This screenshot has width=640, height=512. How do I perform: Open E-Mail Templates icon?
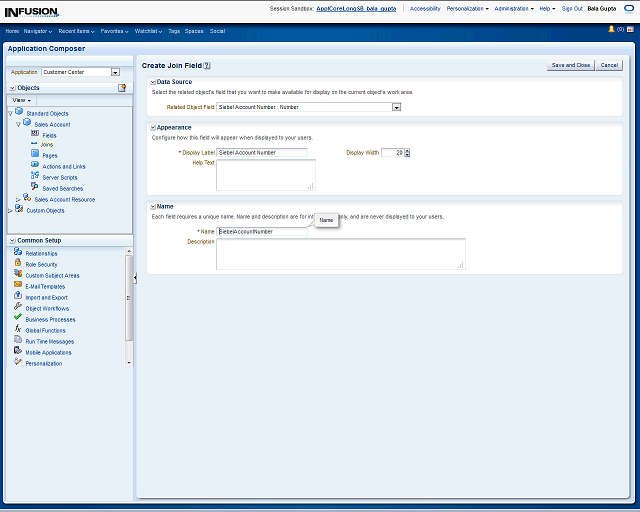18,286
